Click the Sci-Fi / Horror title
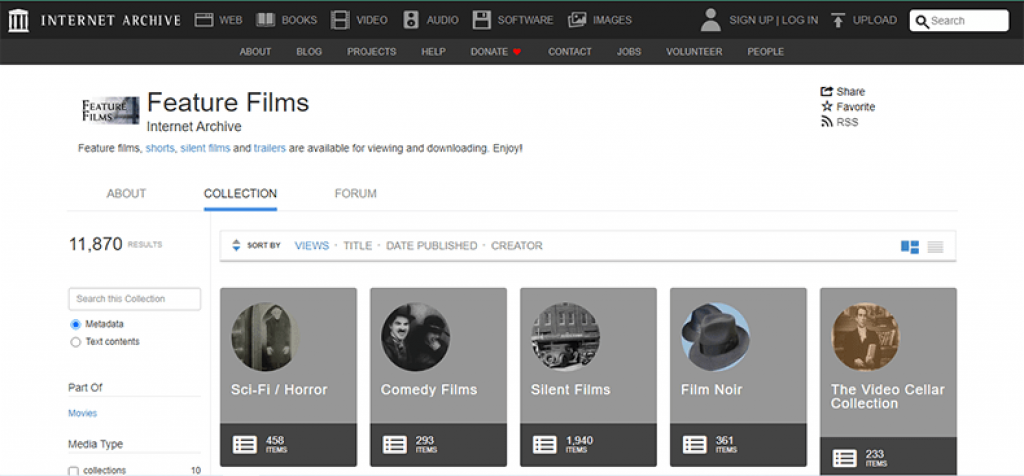The width and height of the screenshot is (1024, 476). pos(279,390)
